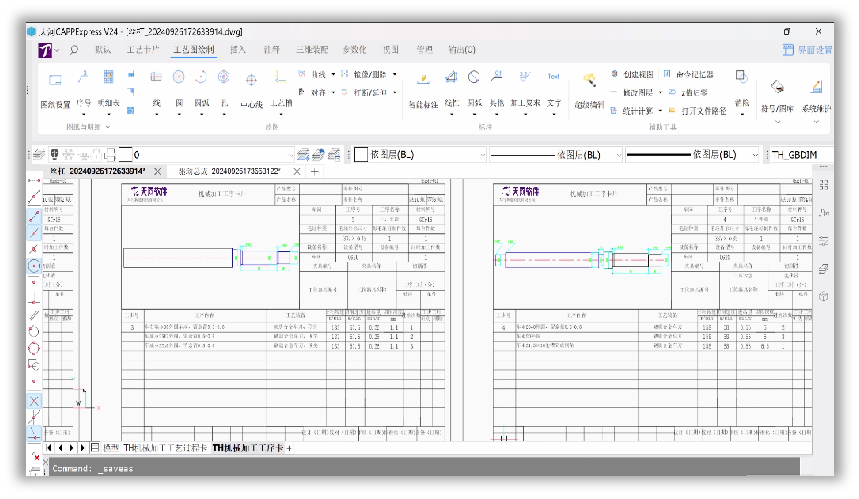Switch to document tab ending 173553122
859x499 pixels.
coord(230,171)
